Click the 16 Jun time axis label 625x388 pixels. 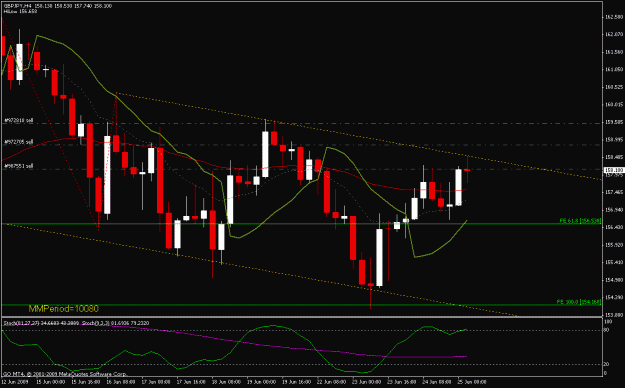coord(120,382)
